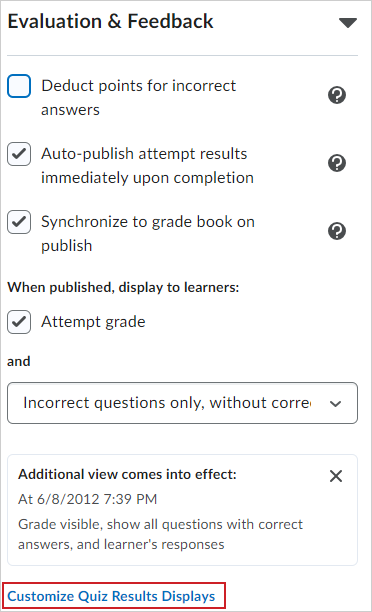Click the Auto-publish attempt results label text
The image size is (372, 612).
(x=148, y=165)
